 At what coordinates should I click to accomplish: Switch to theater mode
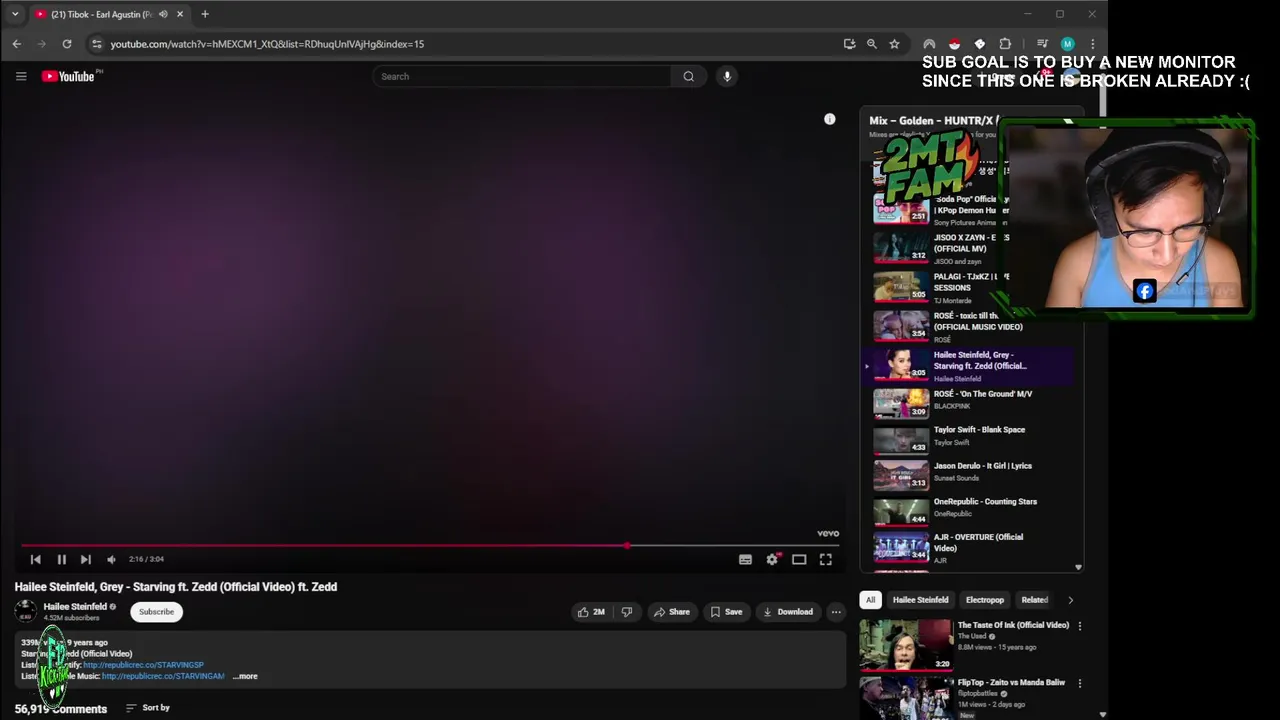click(799, 559)
